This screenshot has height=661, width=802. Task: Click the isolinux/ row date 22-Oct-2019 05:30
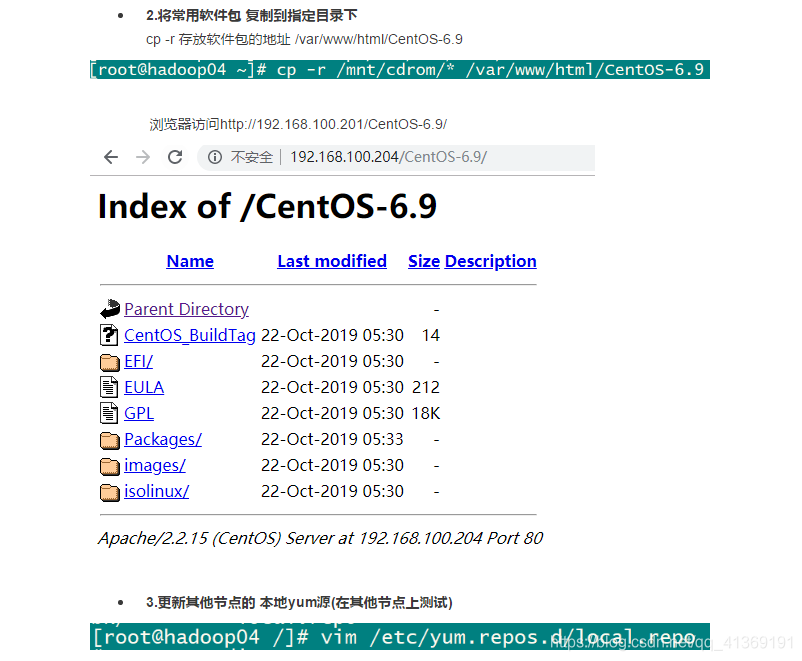(x=332, y=492)
